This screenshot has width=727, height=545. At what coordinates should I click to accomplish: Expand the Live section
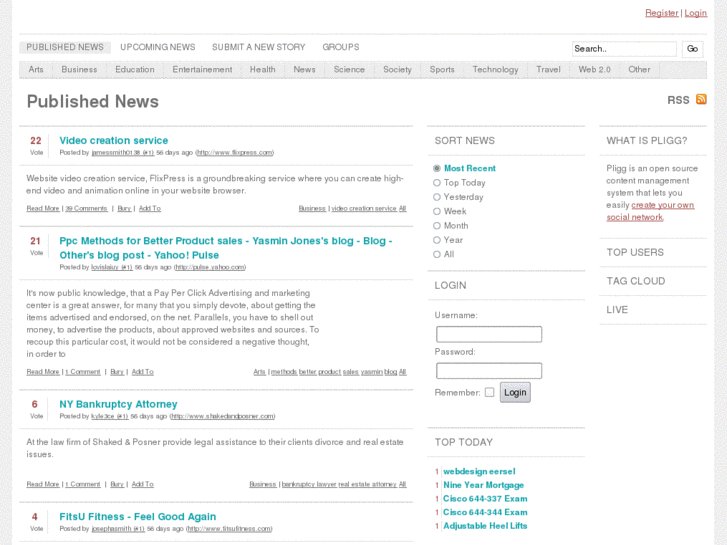[617, 310]
